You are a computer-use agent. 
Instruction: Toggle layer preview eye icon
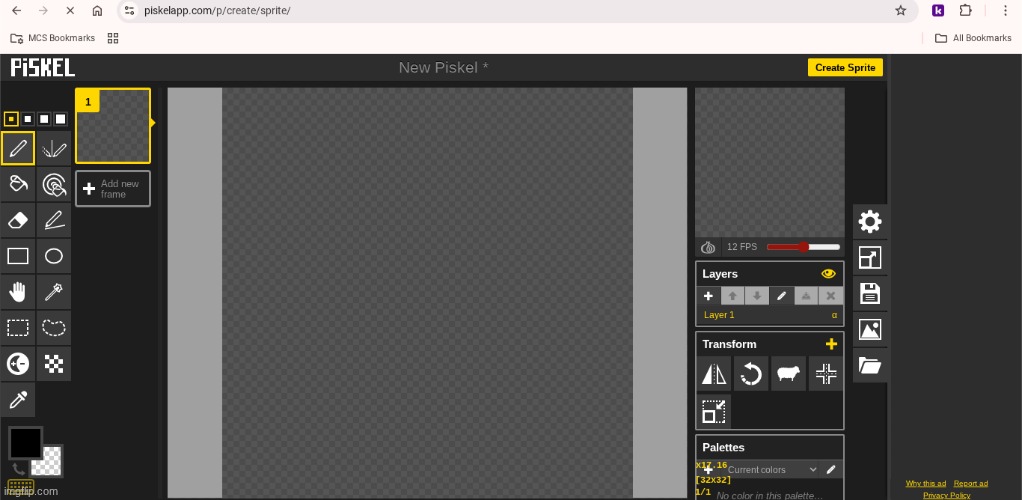pos(828,274)
